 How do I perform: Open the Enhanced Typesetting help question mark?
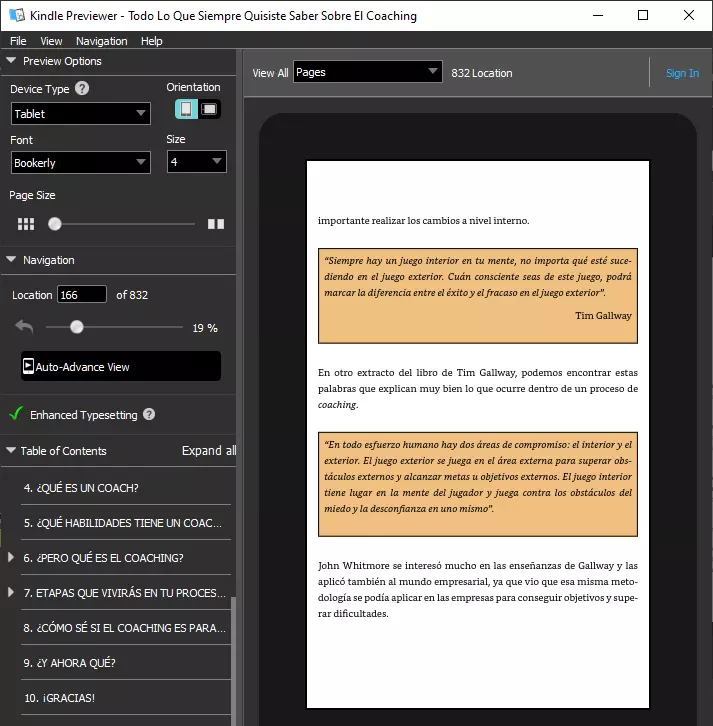pyautogui.click(x=149, y=414)
